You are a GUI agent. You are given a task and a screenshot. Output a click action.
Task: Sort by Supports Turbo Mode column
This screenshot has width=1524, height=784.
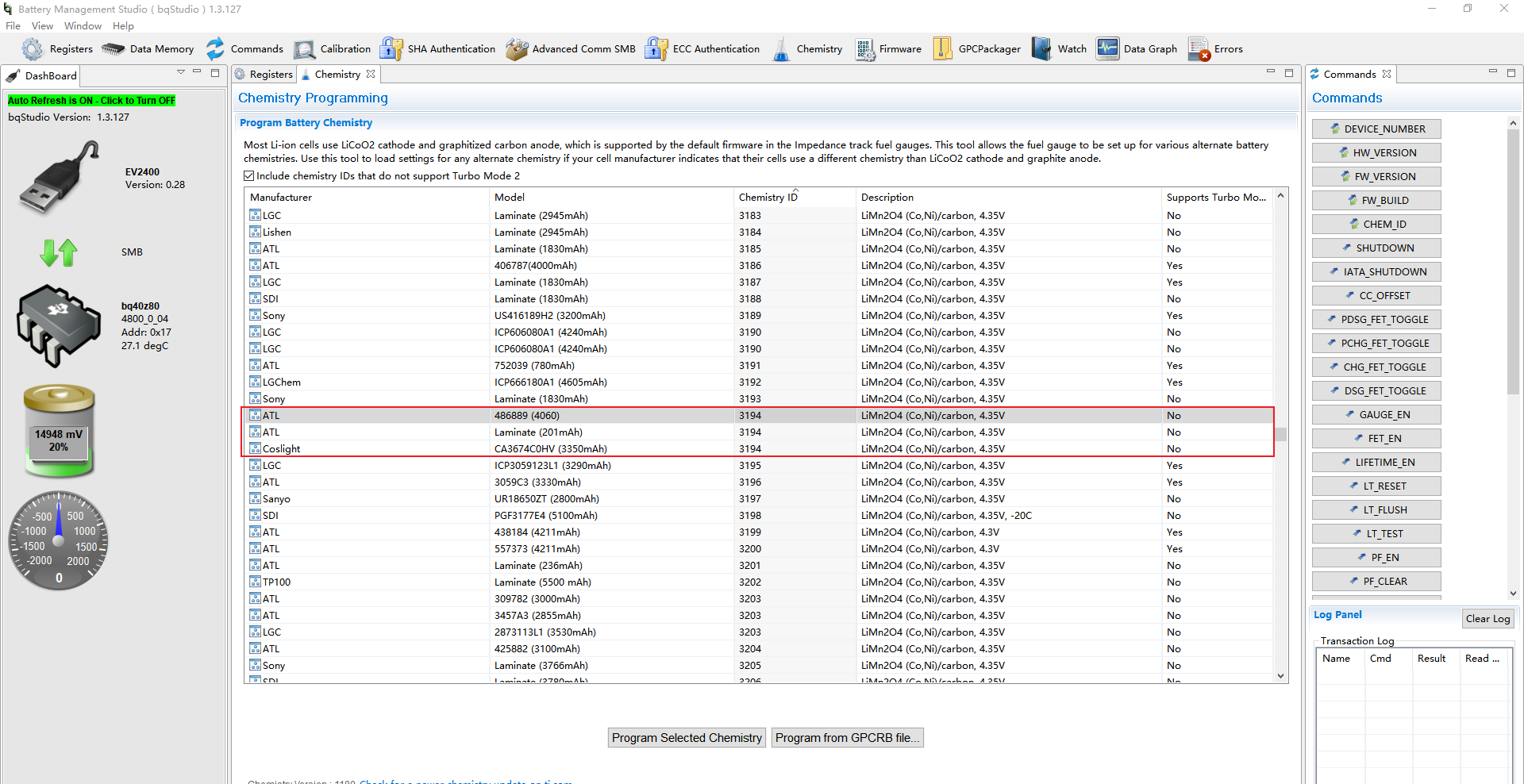click(x=1217, y=198)
